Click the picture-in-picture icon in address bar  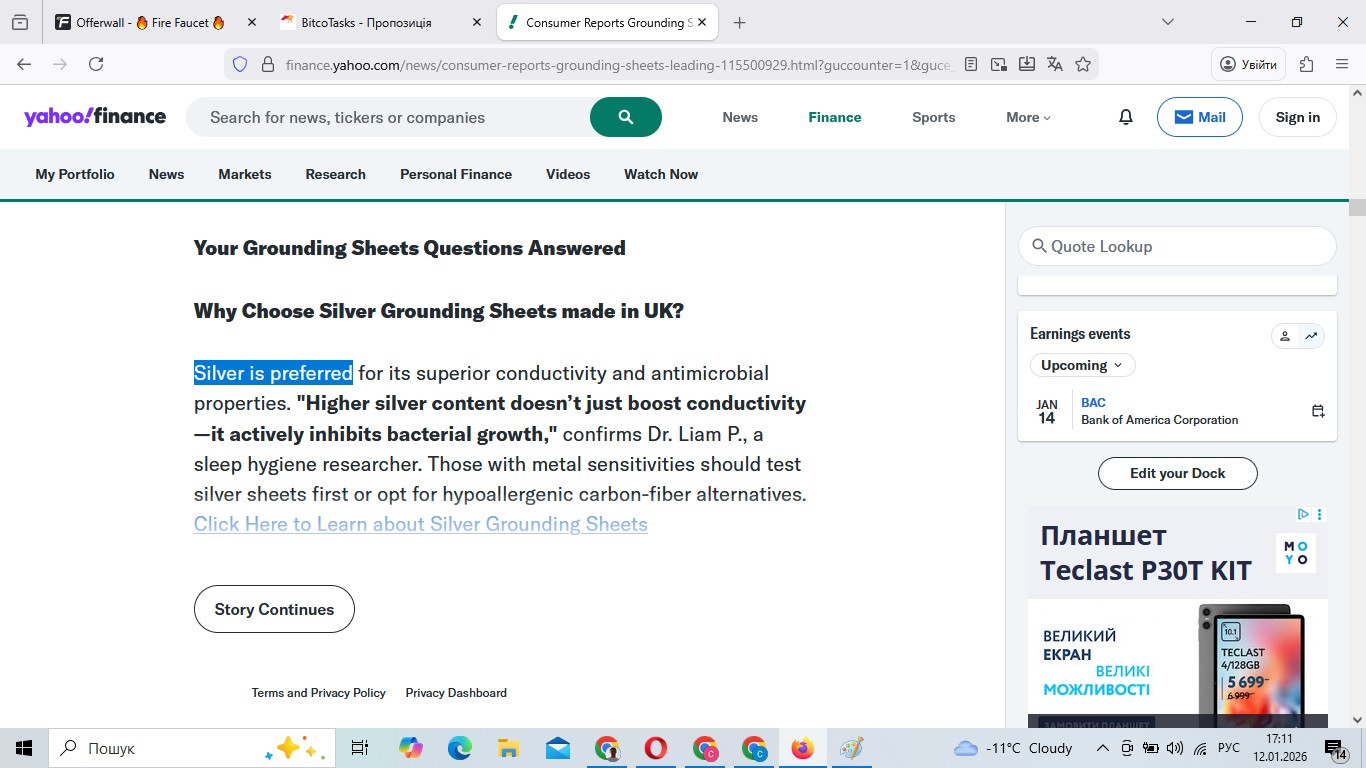(x=999, y=64)
